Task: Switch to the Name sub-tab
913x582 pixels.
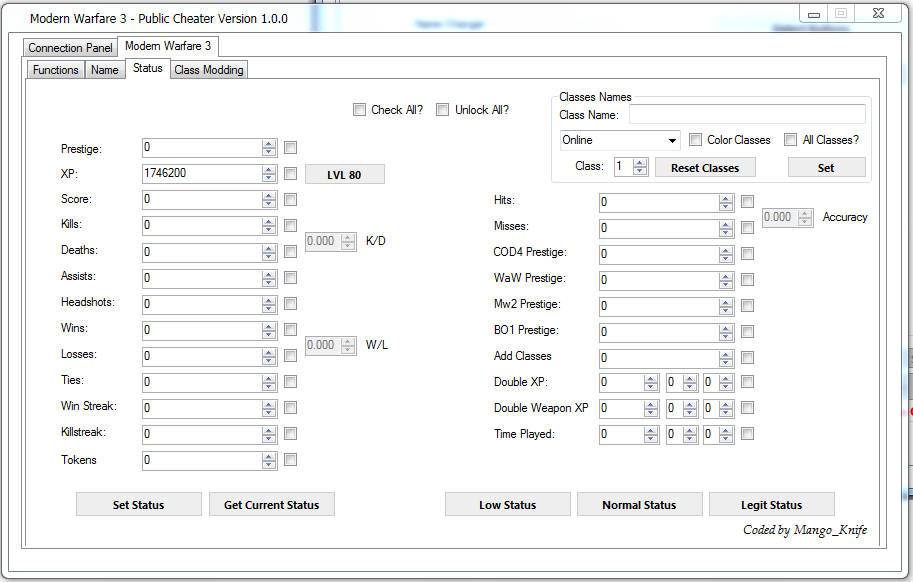Action: coord(105,70)
